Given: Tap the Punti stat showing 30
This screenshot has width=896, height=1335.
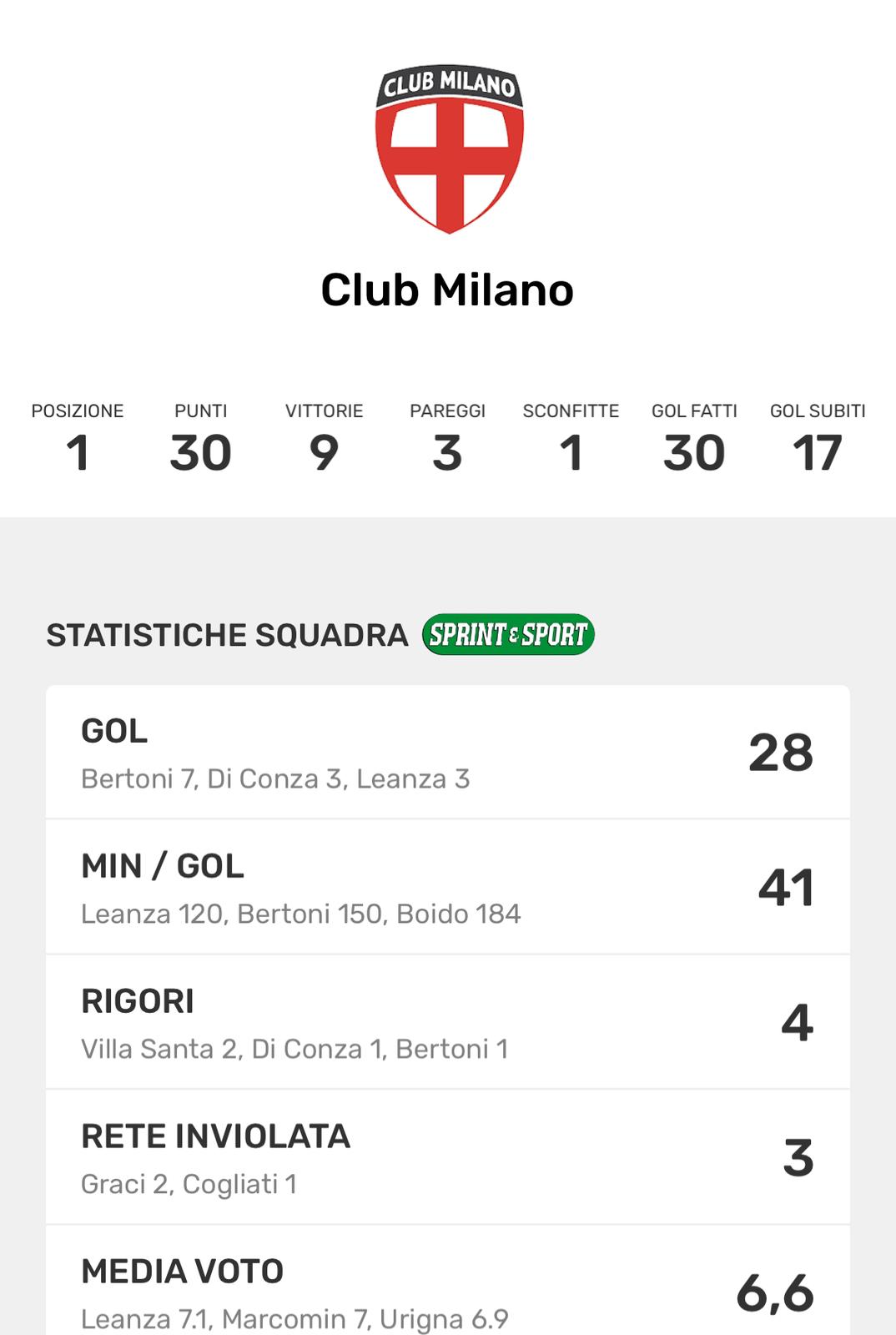Looking at the screenshot, I should point(200,439).
